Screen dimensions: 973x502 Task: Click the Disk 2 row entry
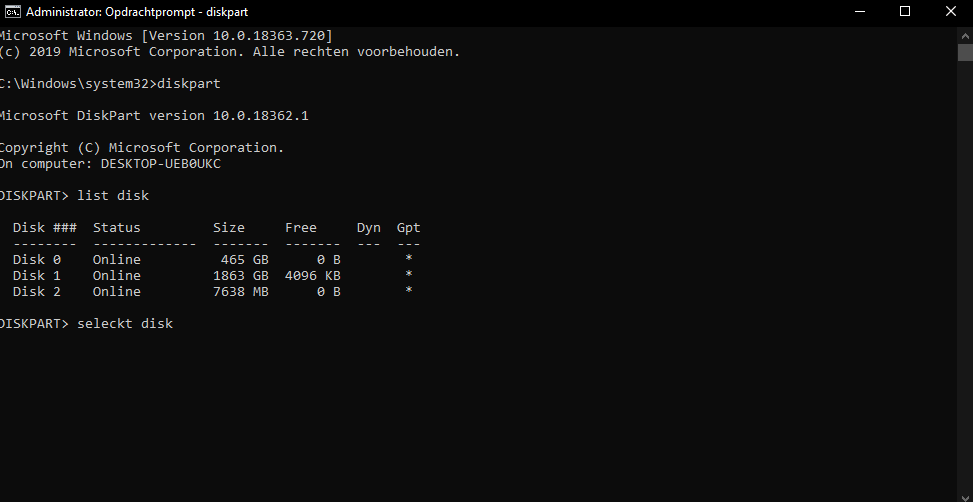click(x=213, y=292)
